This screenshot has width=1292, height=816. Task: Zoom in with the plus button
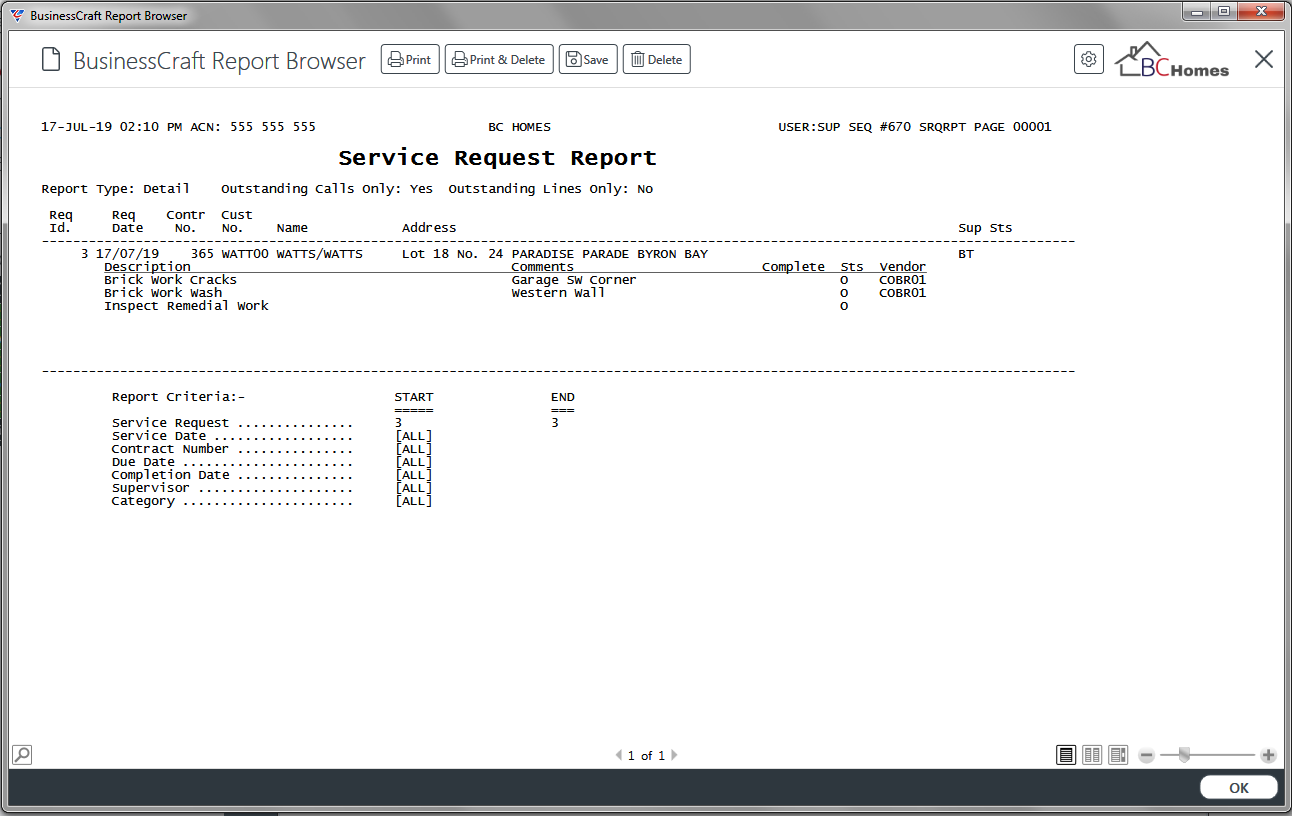click(1268, 756)
